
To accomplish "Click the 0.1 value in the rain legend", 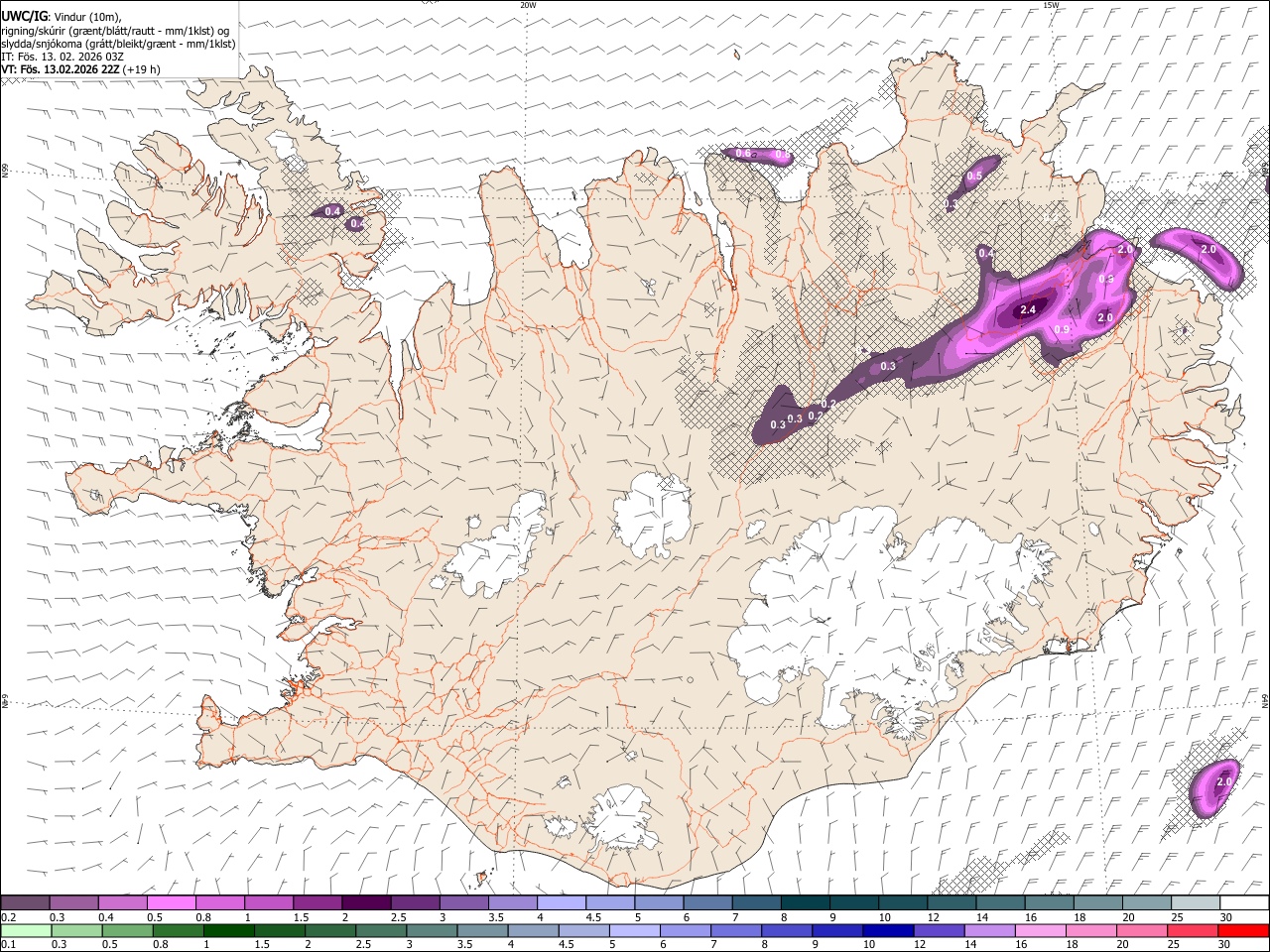I will (x=7, y=944).
